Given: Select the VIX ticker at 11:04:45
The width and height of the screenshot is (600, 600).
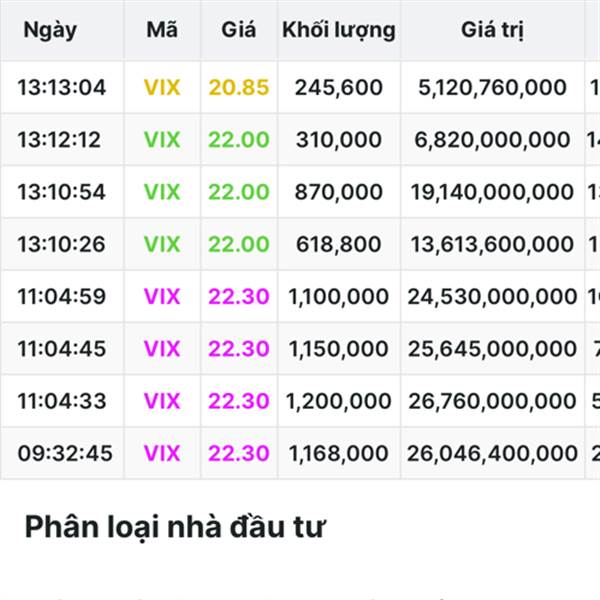Looking at the screenshot, I should [x=162, y=349].
